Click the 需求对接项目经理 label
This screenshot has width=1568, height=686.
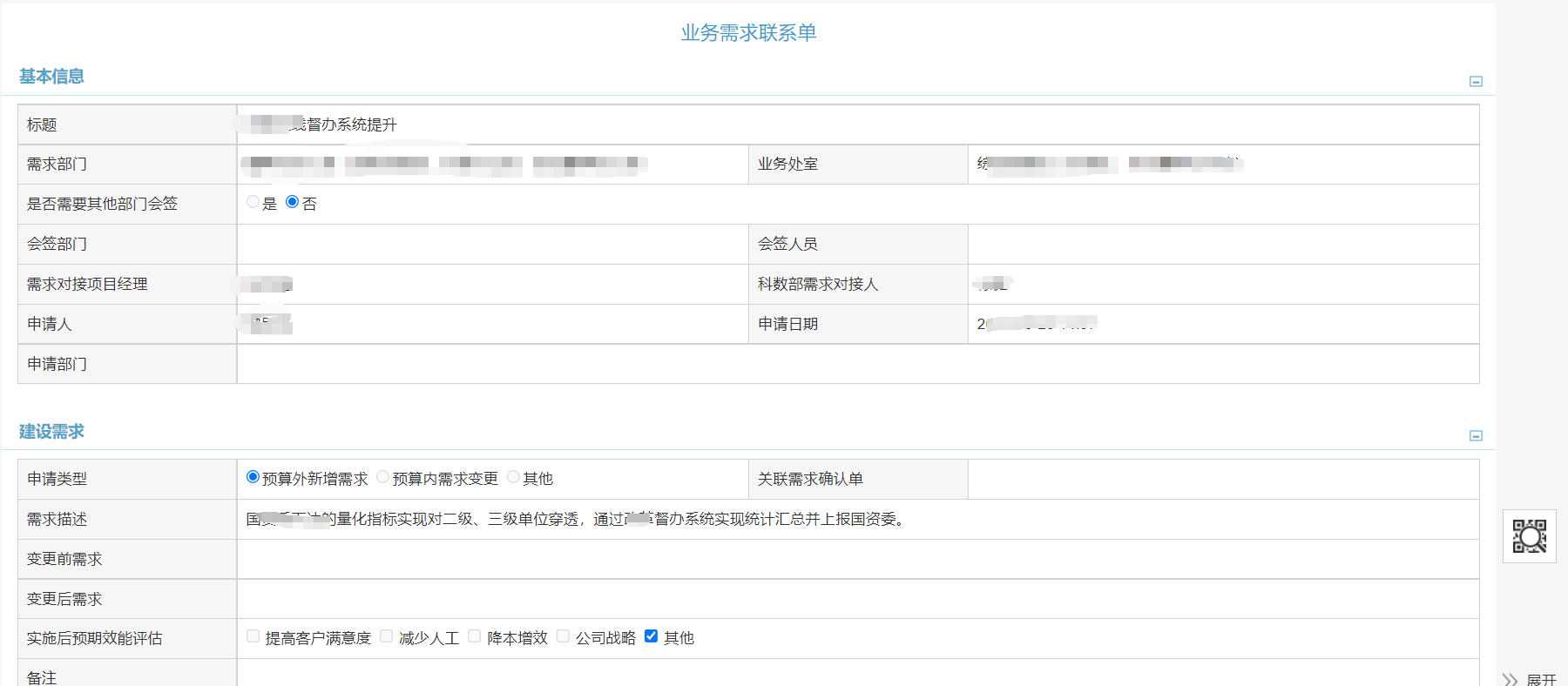(x=87, y=284)
